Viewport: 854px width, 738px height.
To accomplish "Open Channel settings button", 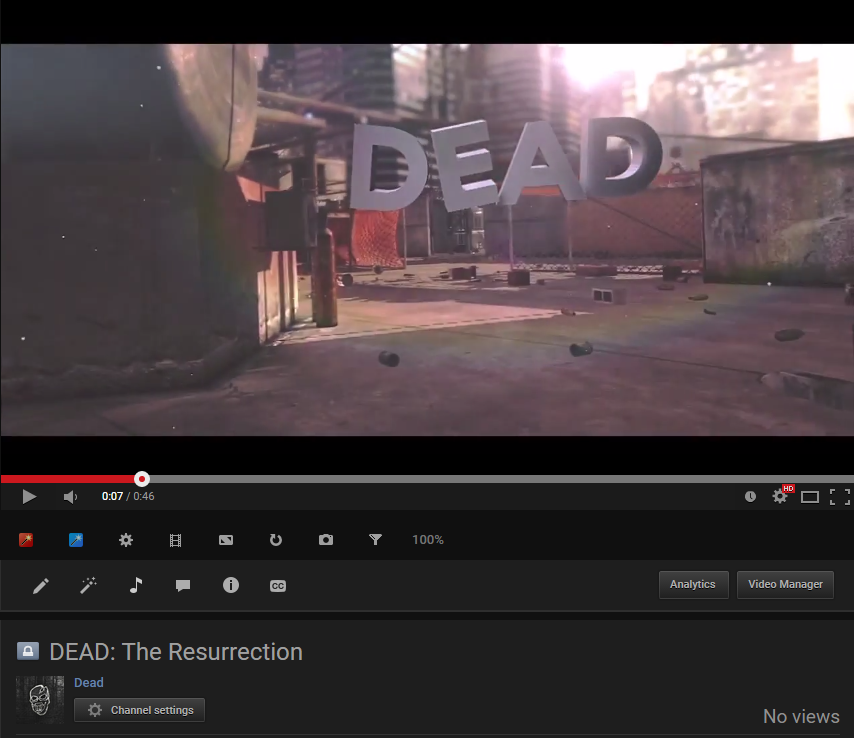I will 139,710.
